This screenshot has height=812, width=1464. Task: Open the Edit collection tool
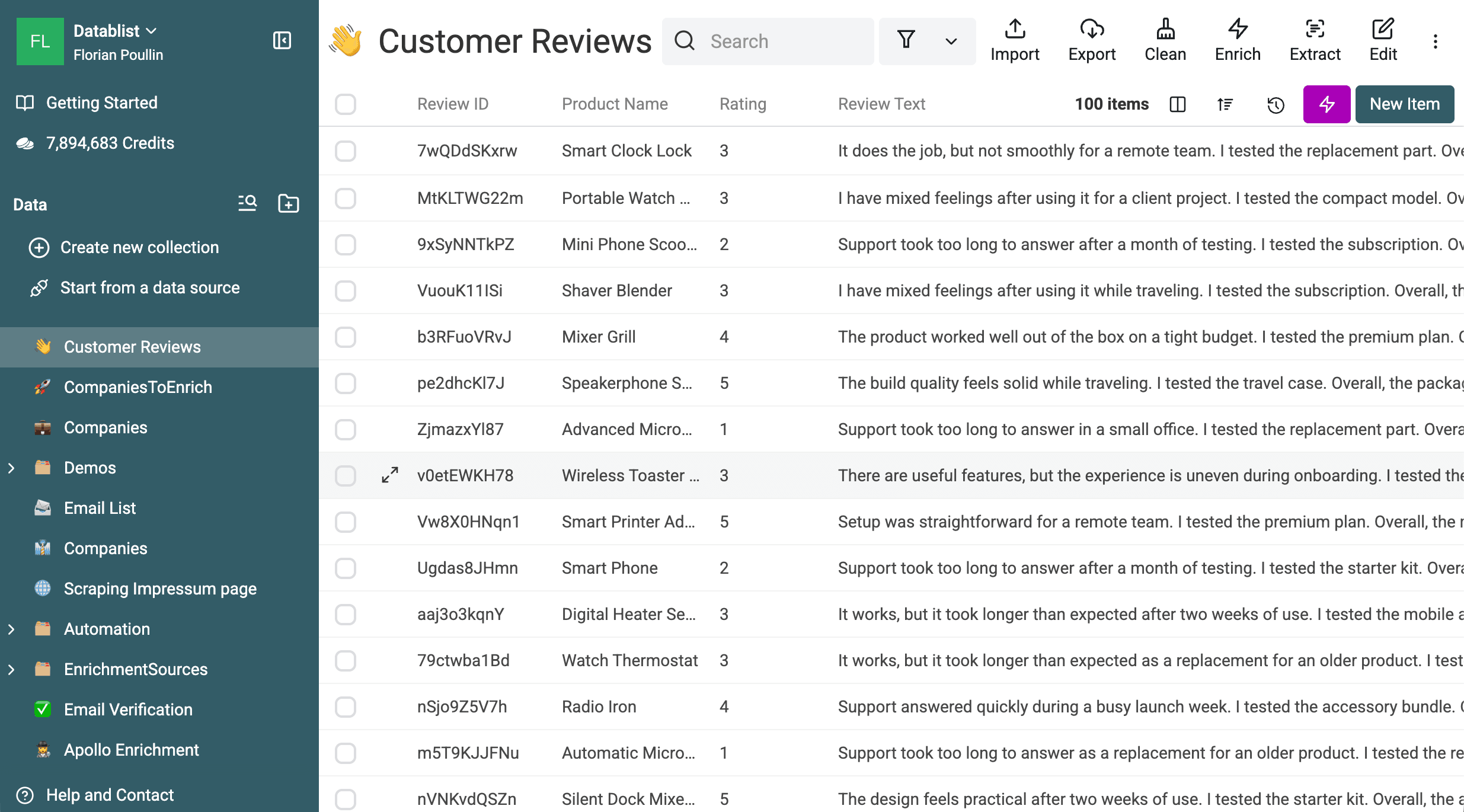[x=1383, y=41]
